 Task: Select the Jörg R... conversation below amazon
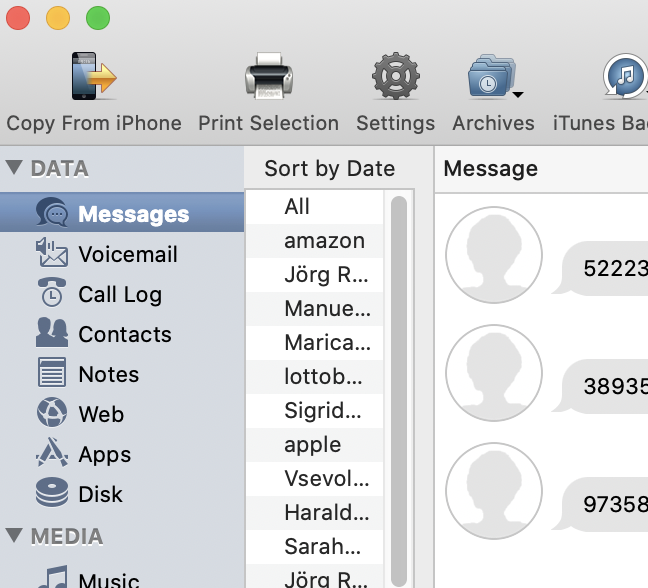point(315,275)
